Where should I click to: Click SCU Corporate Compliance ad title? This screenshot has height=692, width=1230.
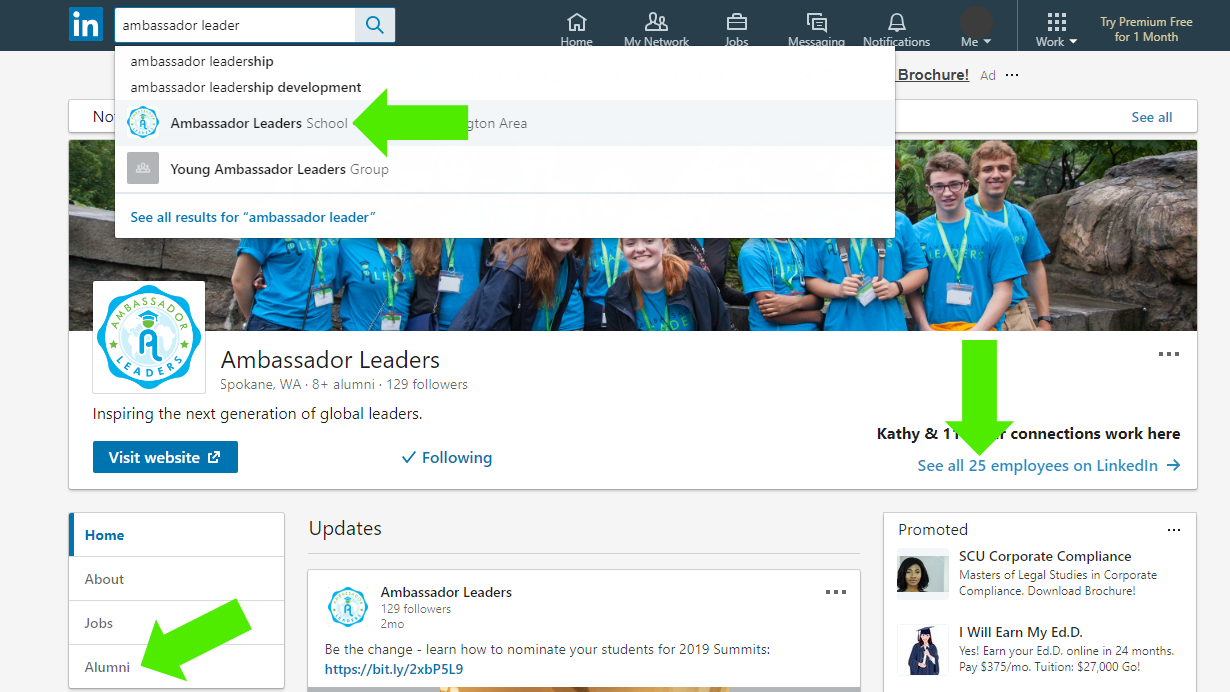click(x=1045, y=556)
